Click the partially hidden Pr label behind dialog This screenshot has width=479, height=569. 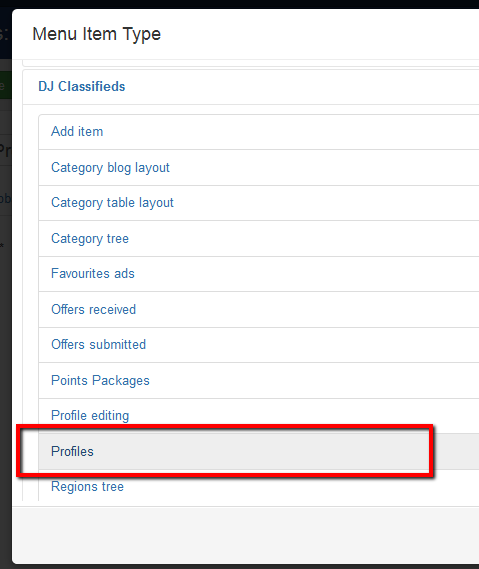click(5, 150)
